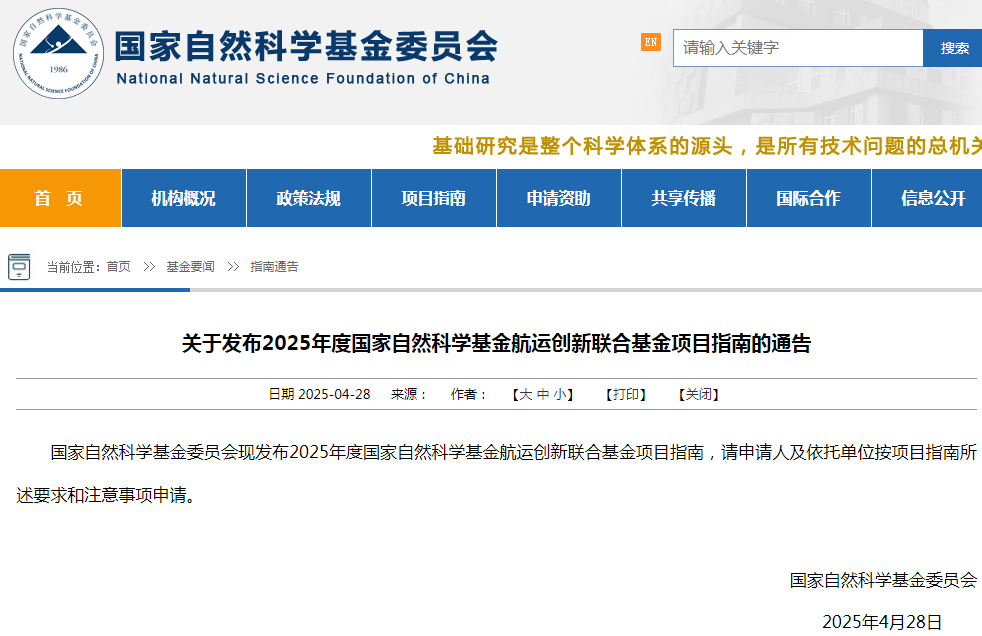Click the article title about 航运创新联合基金

coord(496,343)
